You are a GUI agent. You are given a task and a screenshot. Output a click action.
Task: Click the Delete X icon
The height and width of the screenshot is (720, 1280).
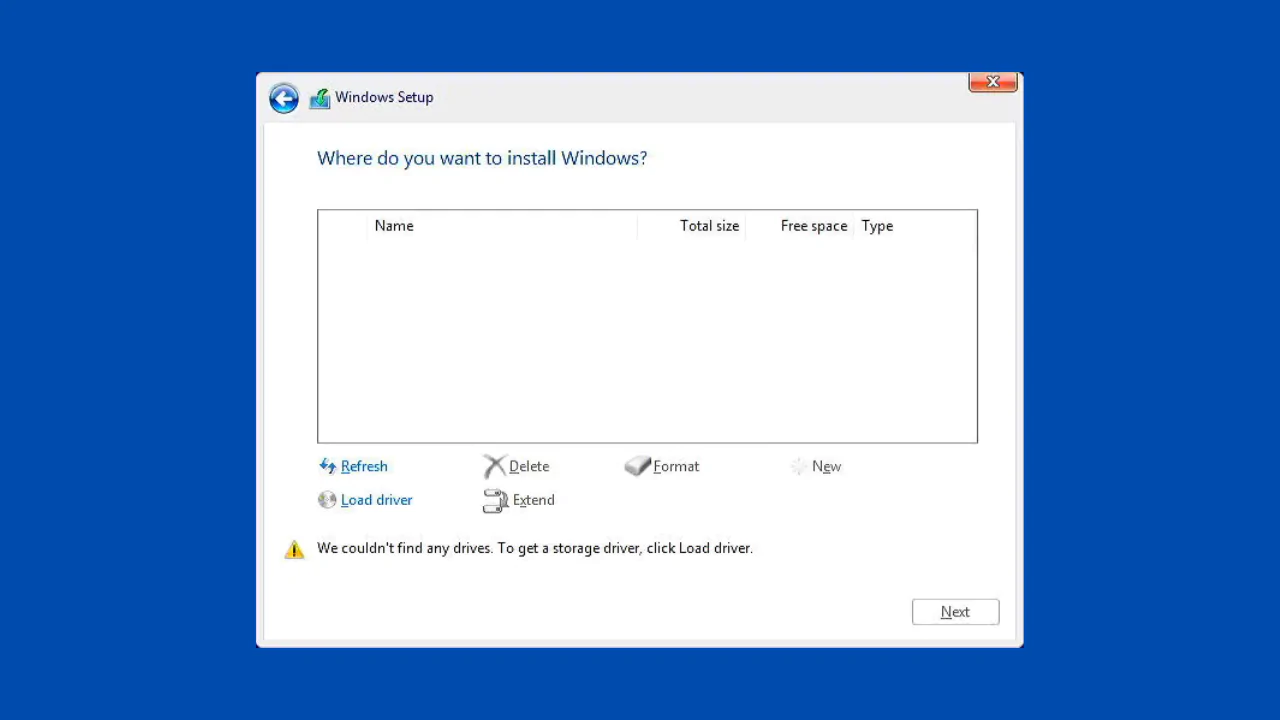(x=494, y=466)
